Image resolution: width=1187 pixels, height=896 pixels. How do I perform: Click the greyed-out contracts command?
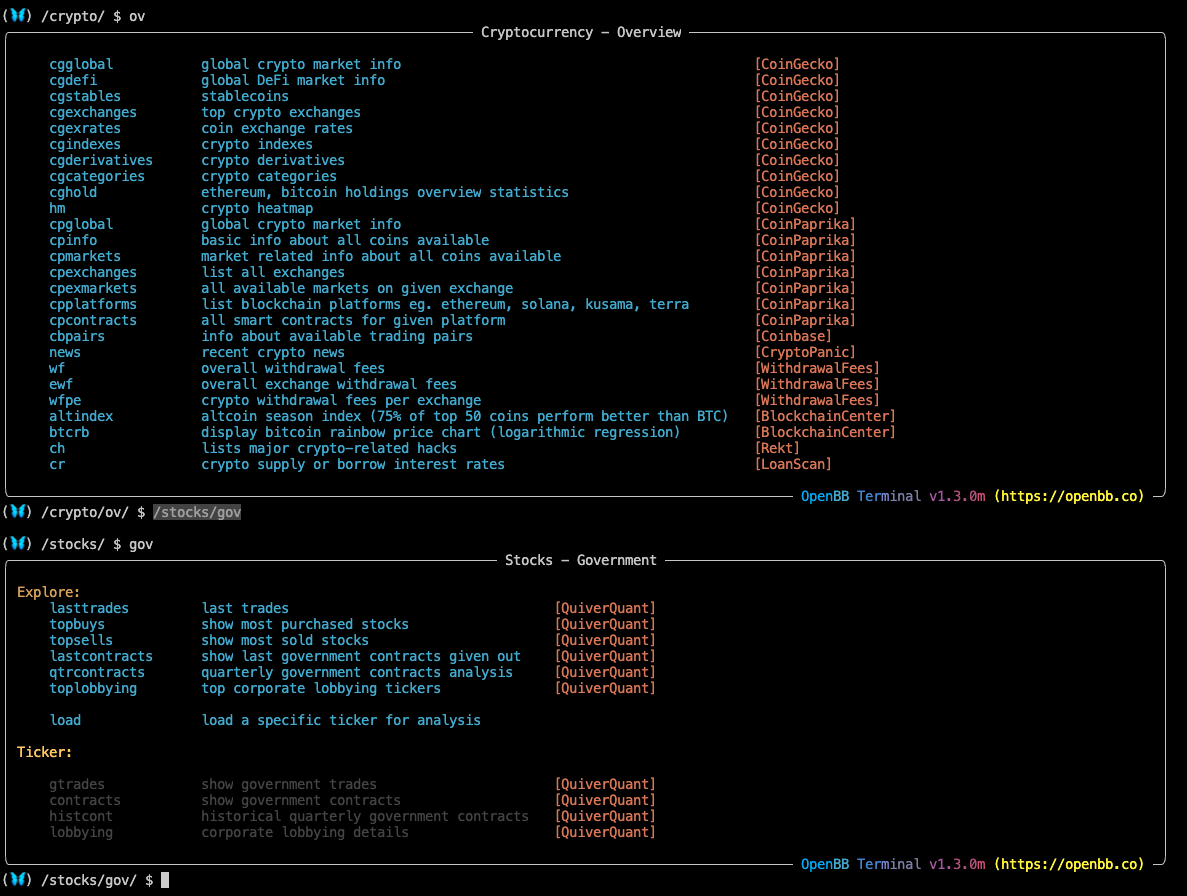pos(85,800)
